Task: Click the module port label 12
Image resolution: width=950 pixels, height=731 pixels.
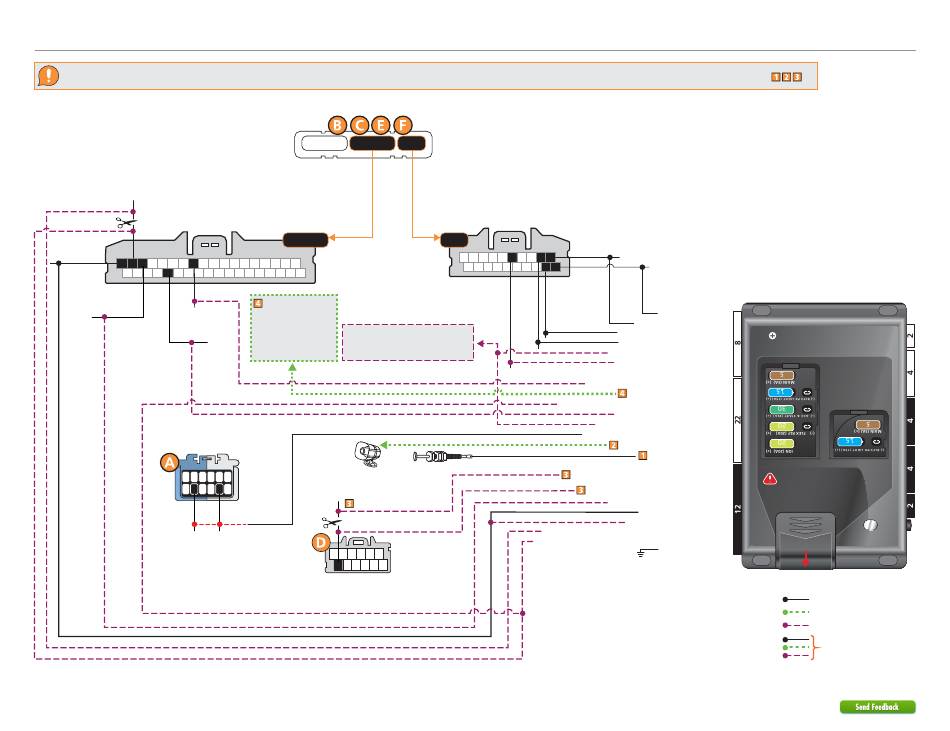Action: tap(737, 509)
